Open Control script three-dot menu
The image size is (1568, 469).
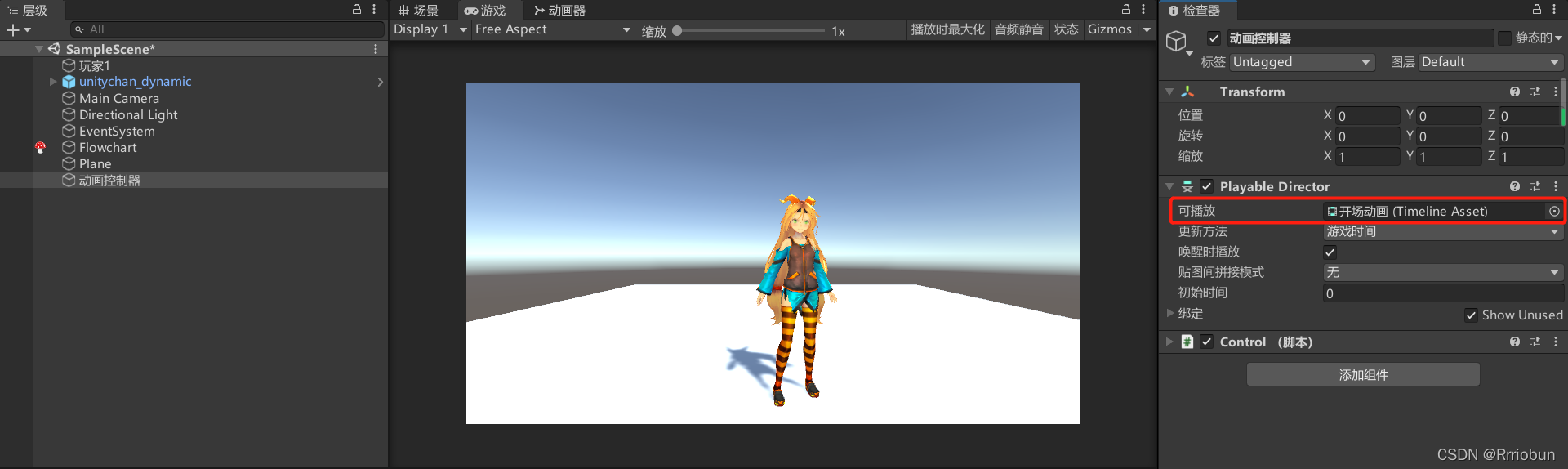coord(1555,342)
